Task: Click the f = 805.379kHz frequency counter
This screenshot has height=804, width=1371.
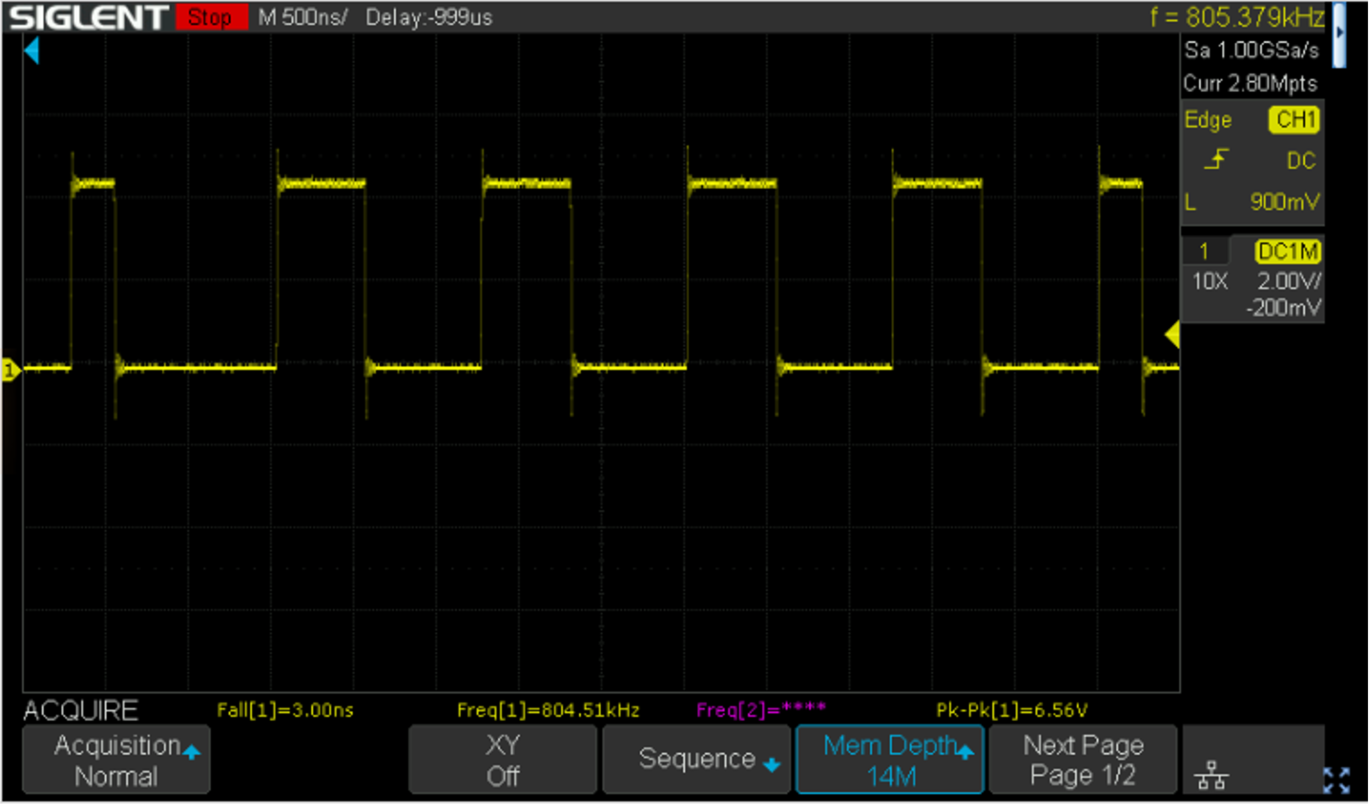Action: tap(1237, 17)
